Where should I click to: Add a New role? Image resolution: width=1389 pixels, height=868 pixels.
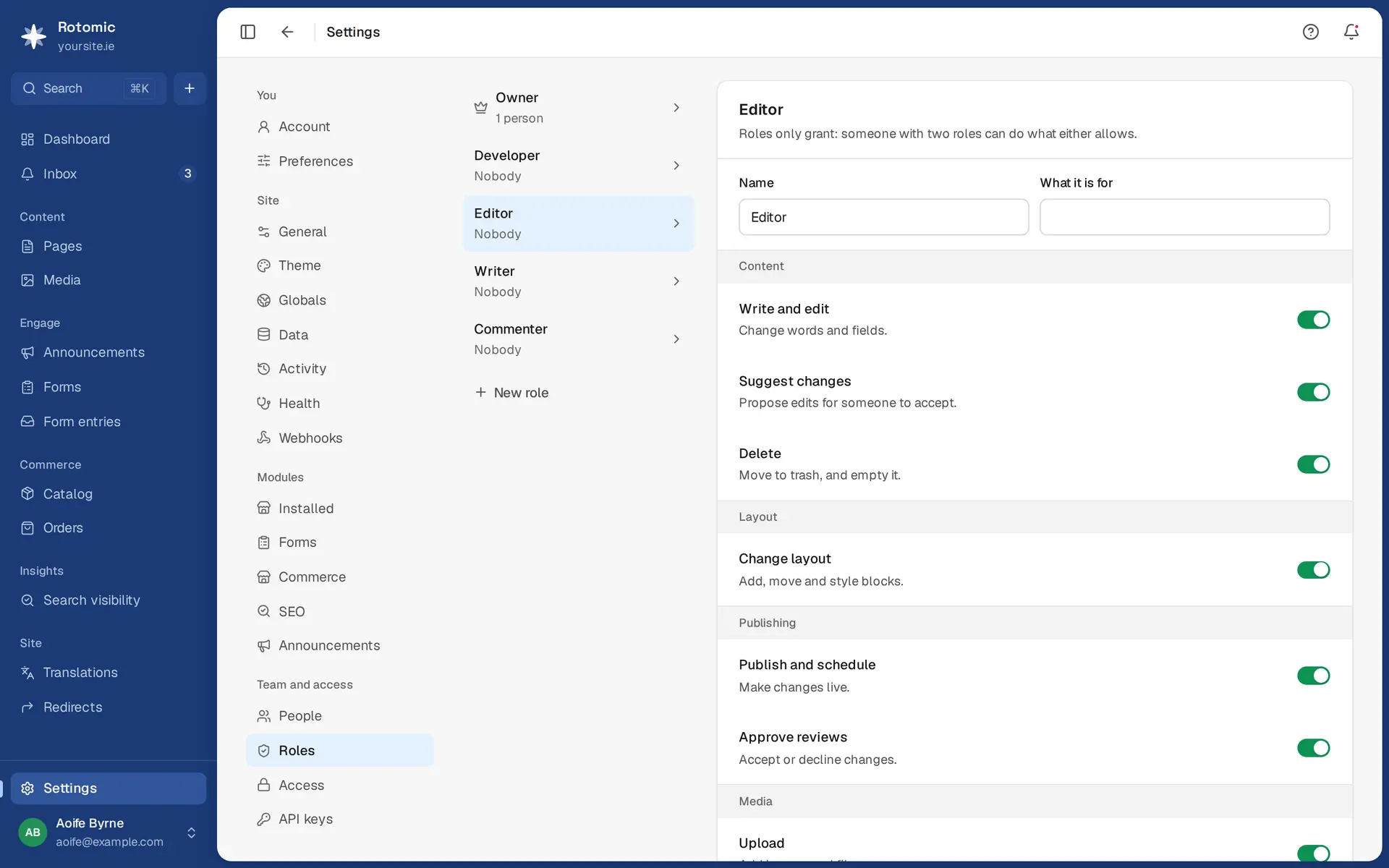511,393
